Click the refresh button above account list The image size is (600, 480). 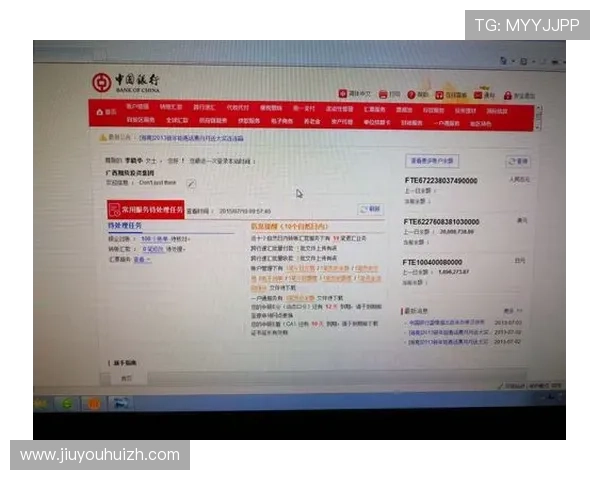coord(518,162)
